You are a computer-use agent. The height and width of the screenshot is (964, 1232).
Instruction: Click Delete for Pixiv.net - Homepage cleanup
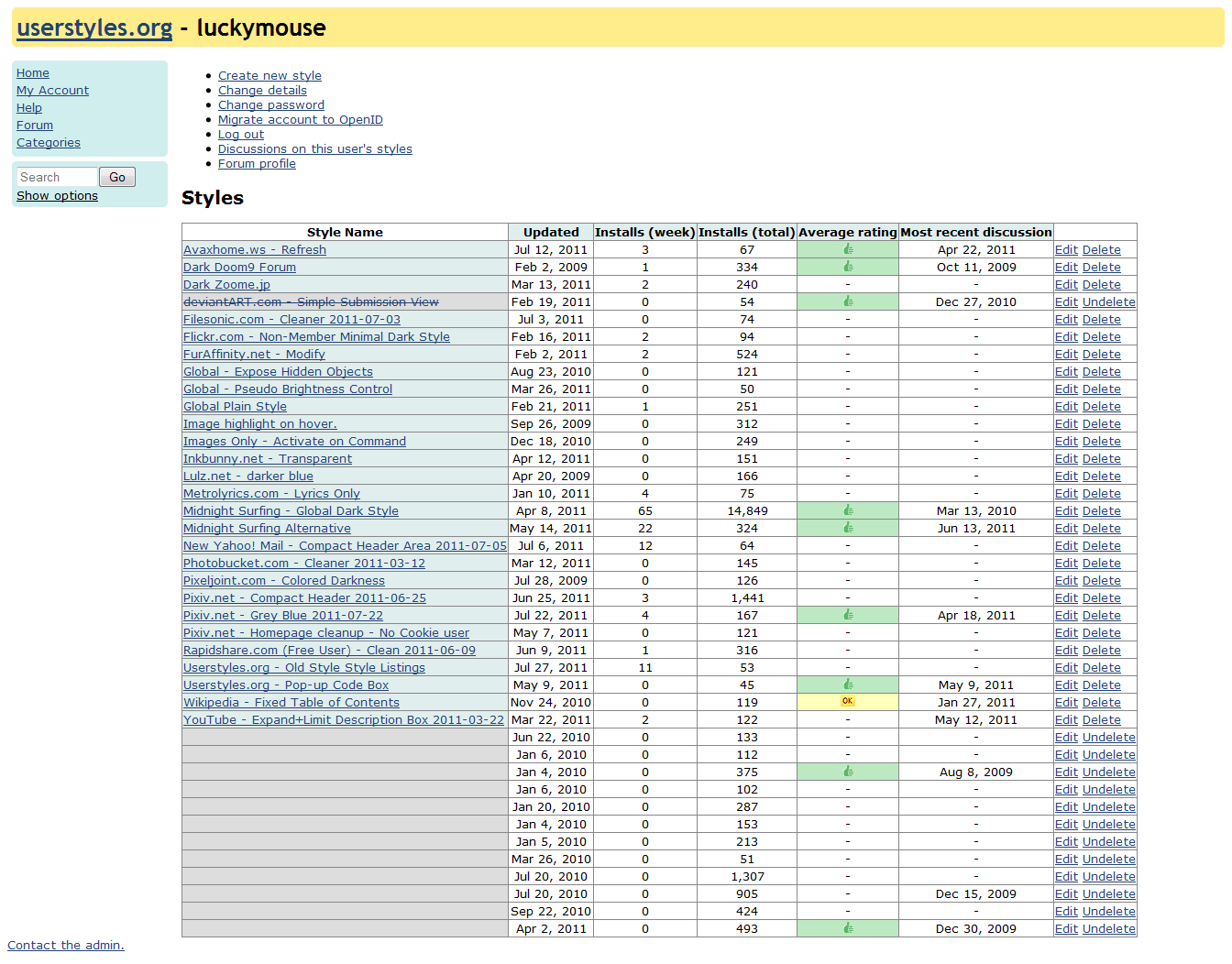(x=1101, y=632)
